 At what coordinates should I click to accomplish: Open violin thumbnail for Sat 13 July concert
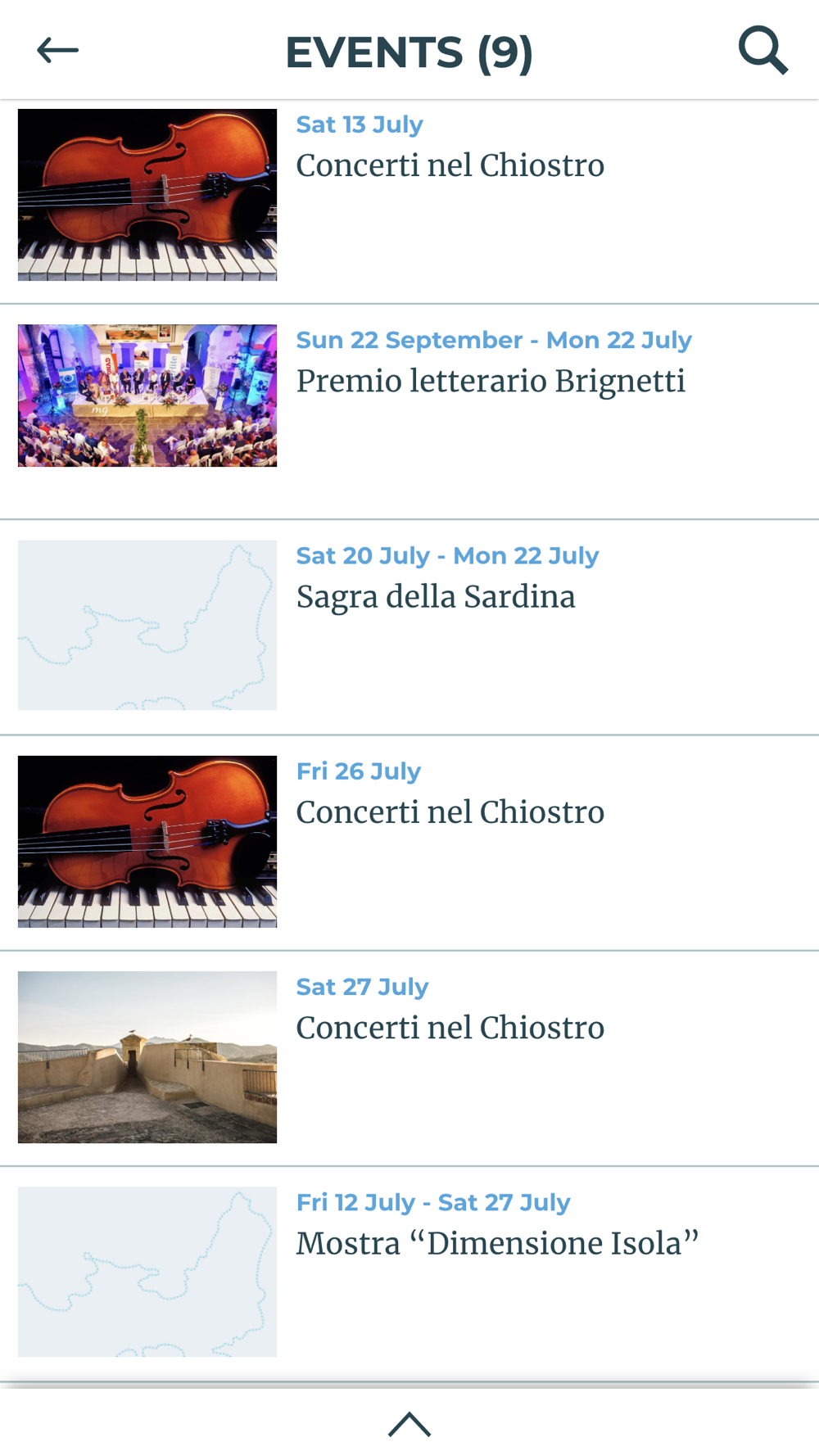pyautogui.click(x=147, y=195)
